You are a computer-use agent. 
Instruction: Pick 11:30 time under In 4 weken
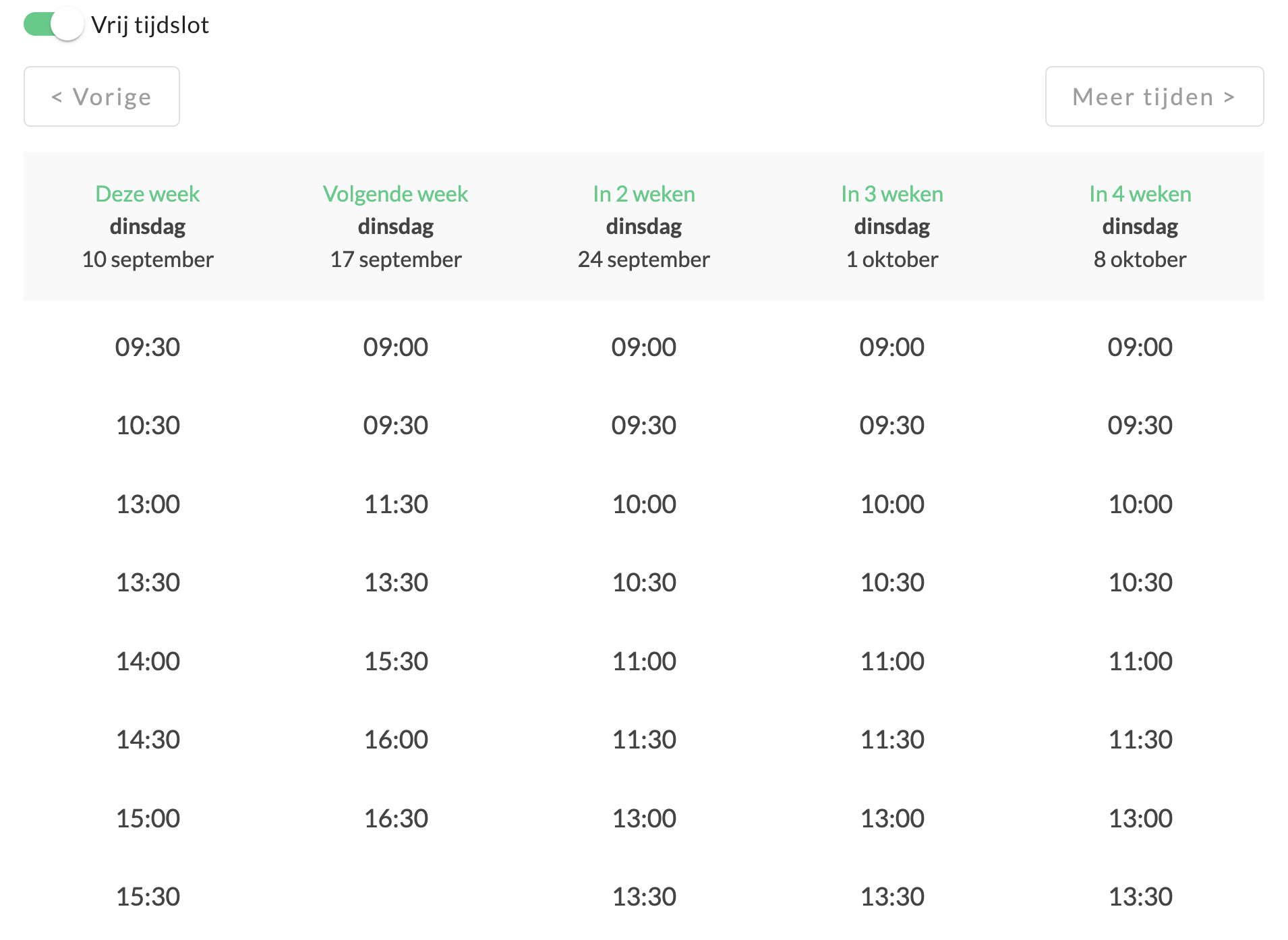point(1140,740)
